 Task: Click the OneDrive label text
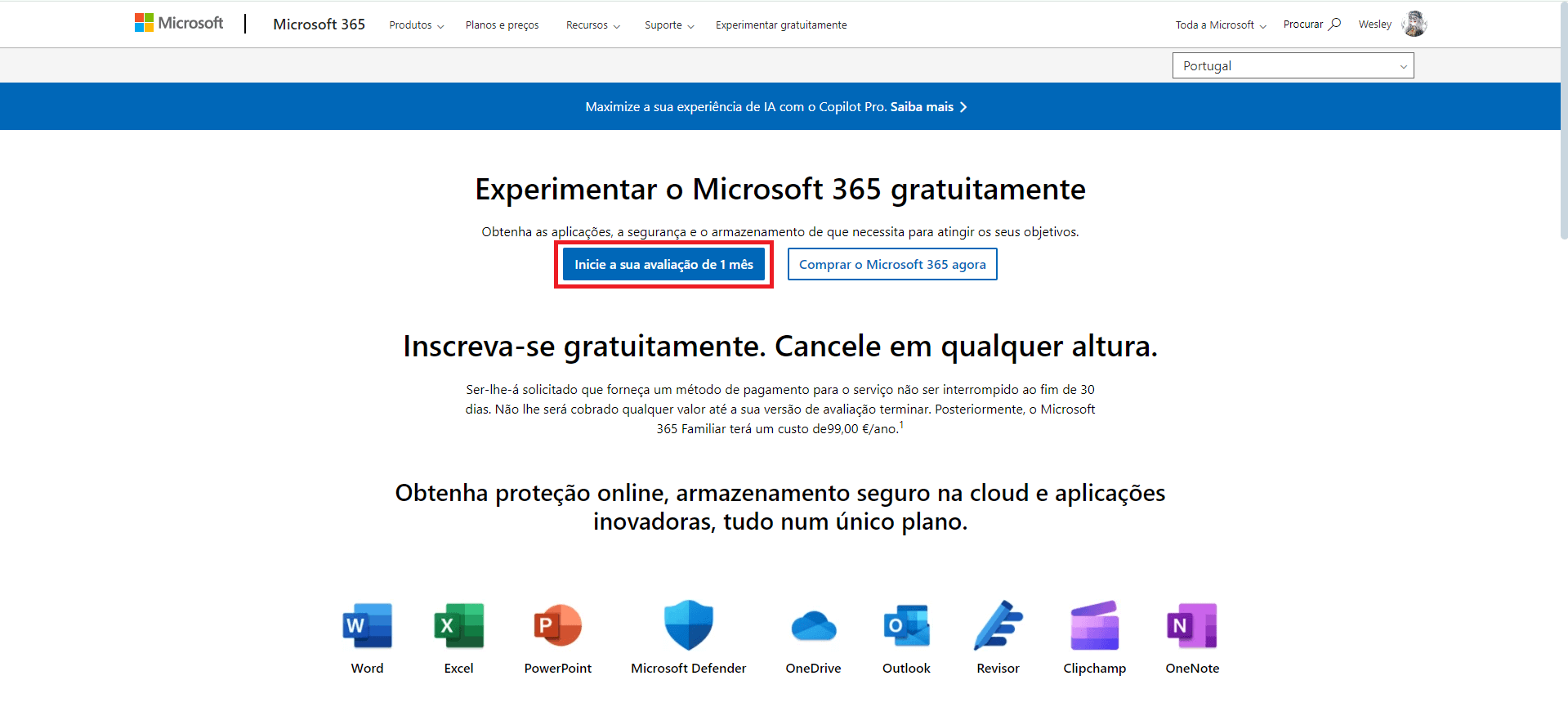(x=814, y=669)
